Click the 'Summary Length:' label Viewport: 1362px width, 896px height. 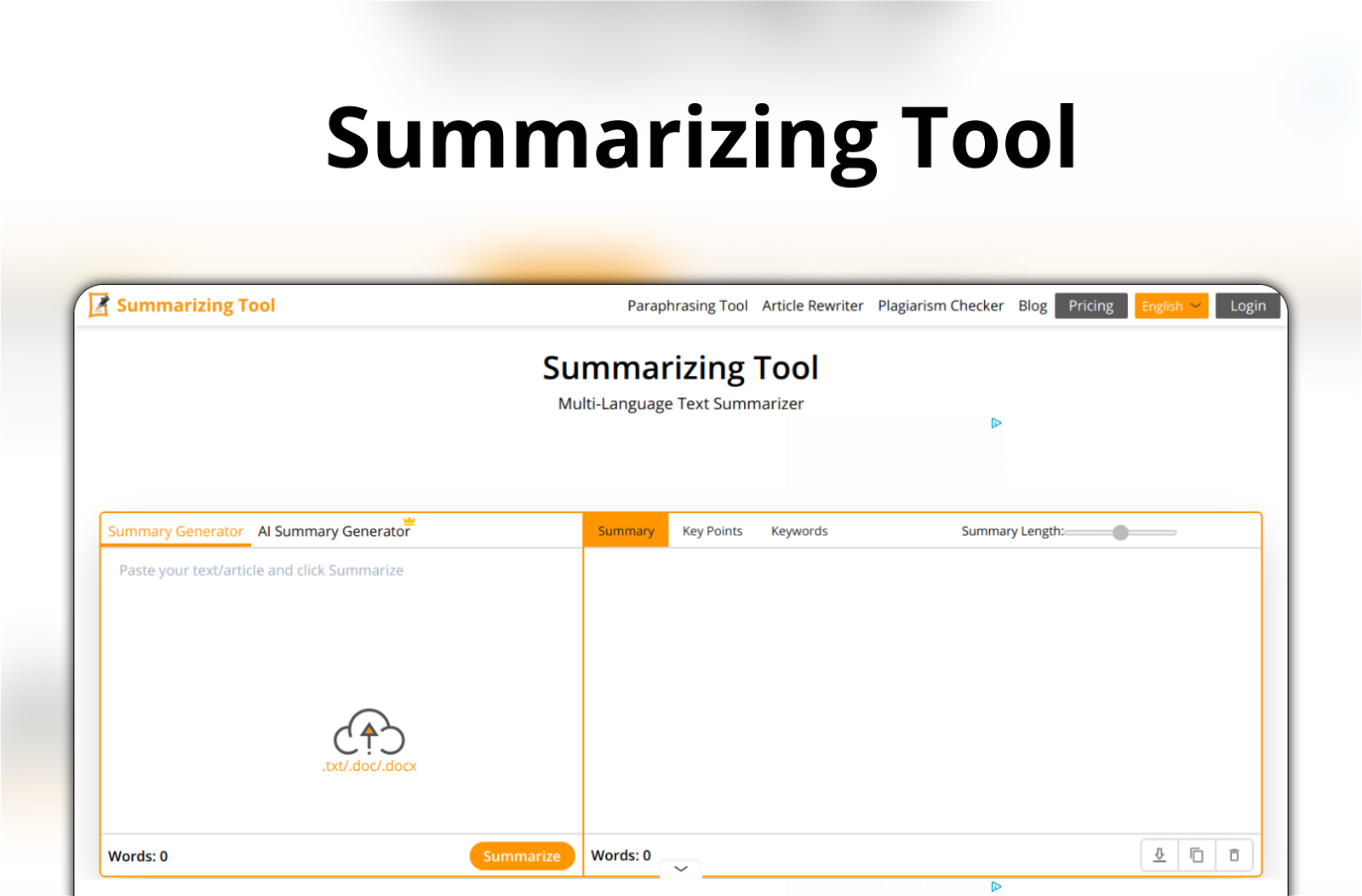[x=1012, y=531]
